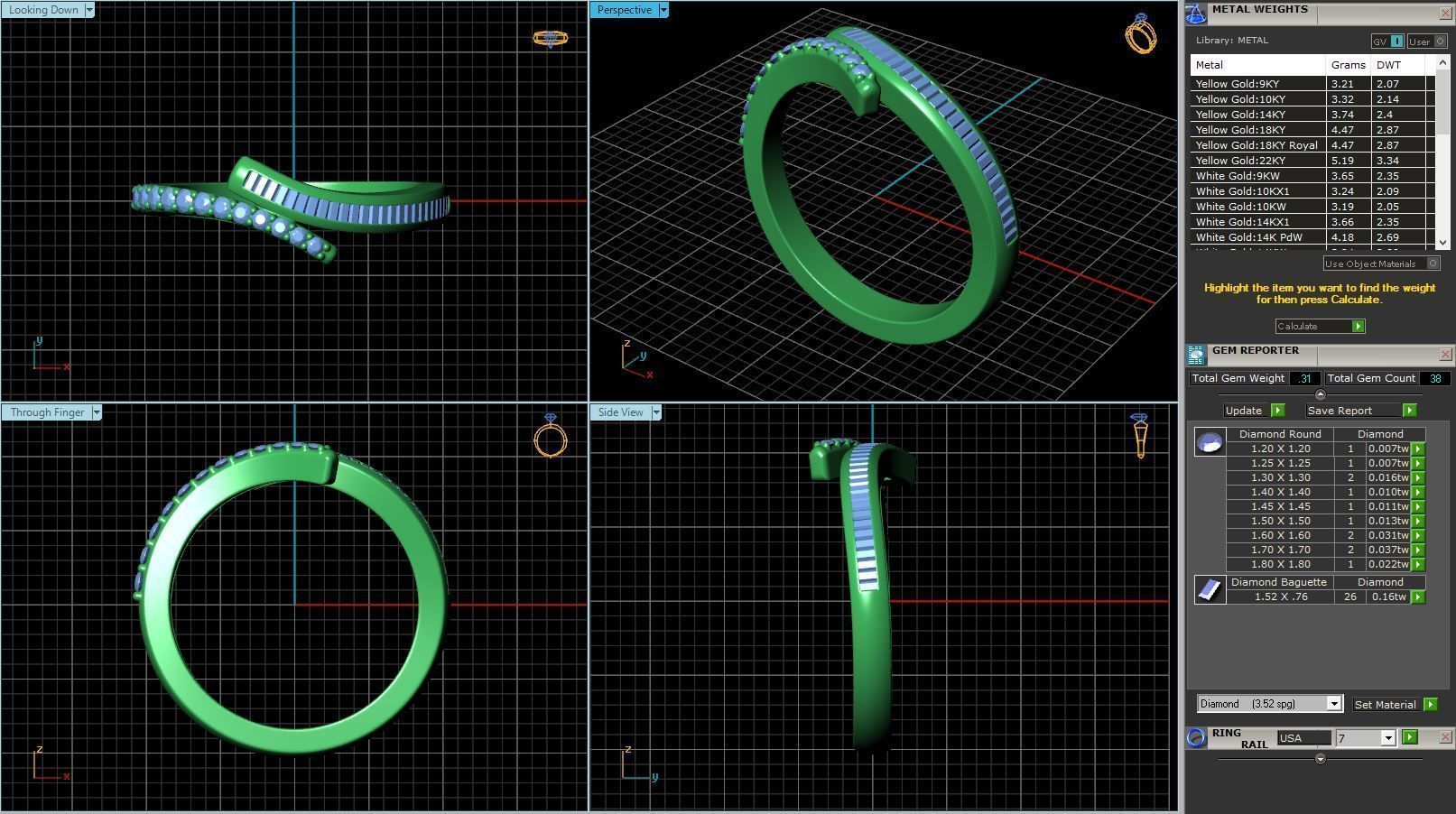Click the Total Gem Weight value field
The image size is (1456, 814).
(x=1304, y=378)
